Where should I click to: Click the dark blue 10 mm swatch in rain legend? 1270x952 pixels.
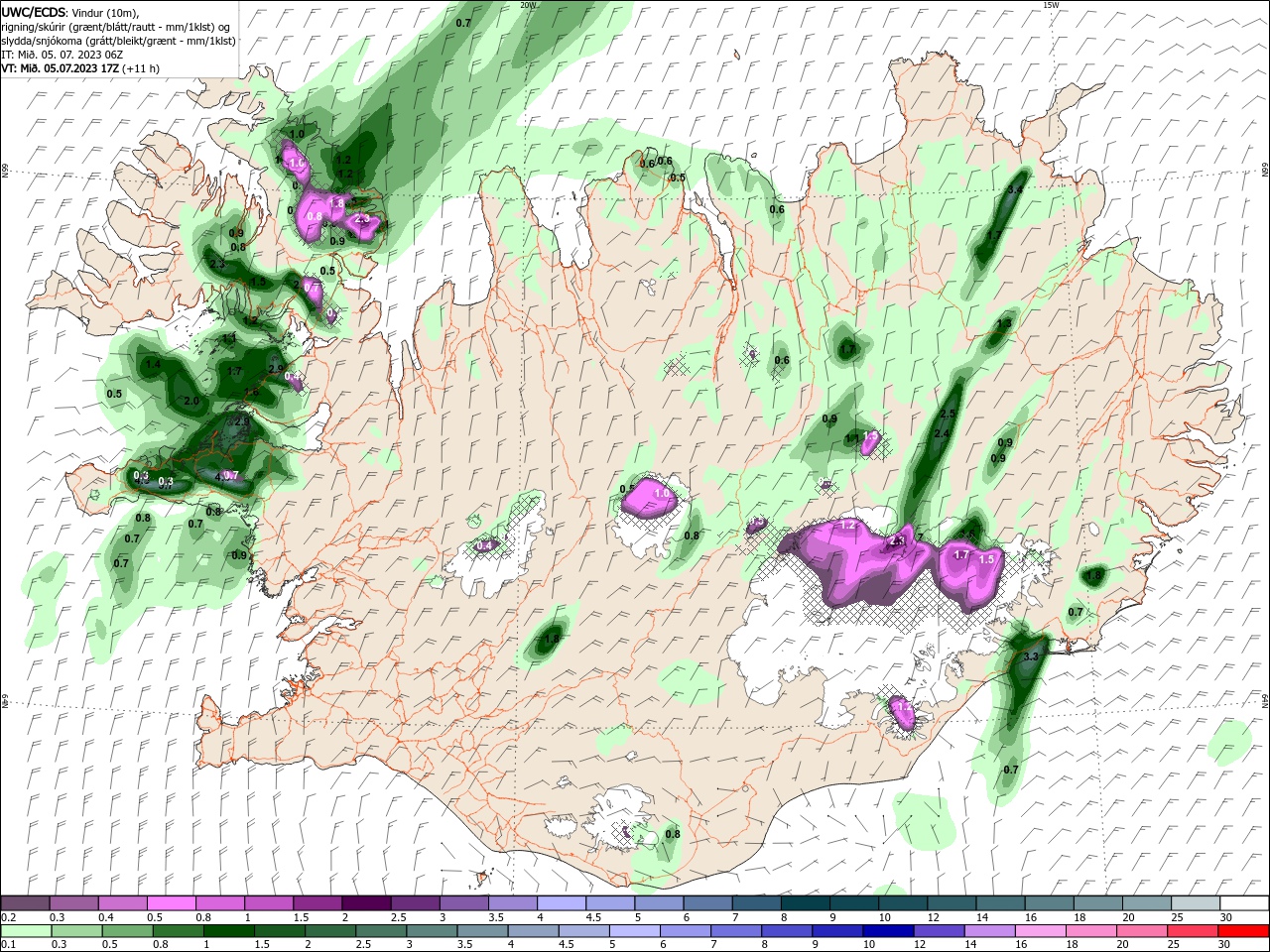pos(886,931)
